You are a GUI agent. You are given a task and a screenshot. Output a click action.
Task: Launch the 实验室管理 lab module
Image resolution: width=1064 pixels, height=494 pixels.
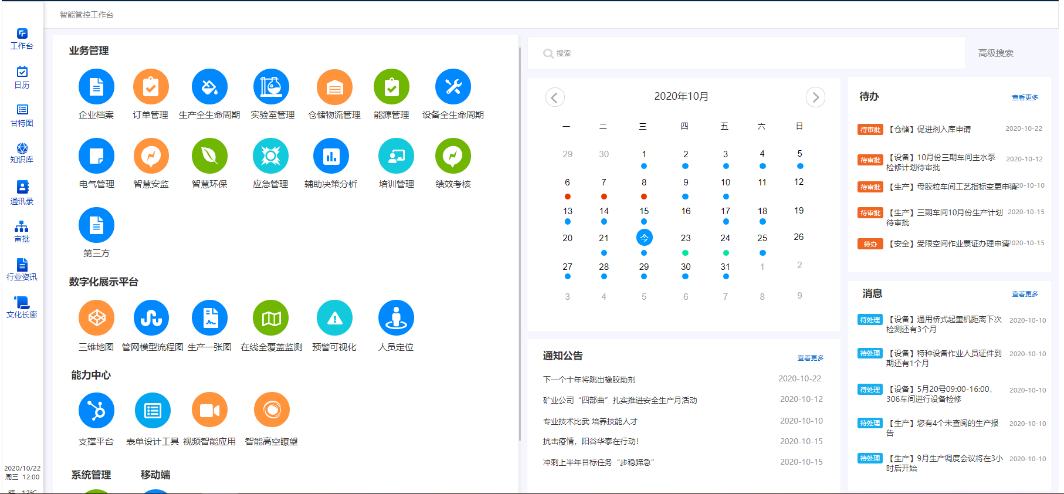tap(271, 87)
